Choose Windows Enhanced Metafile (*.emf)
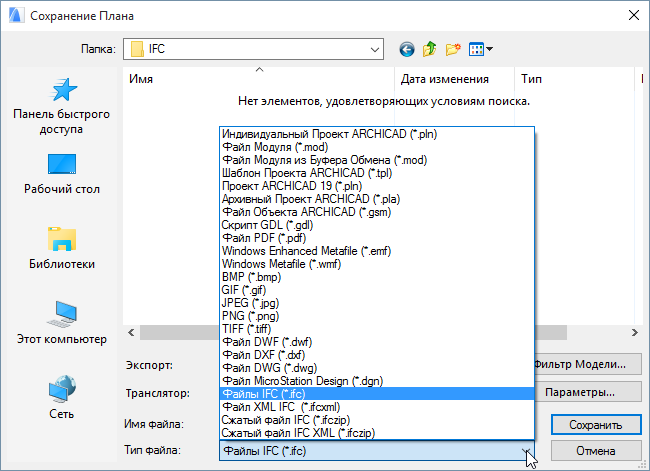The height and width of the screenshot is (471, 650). tap(377, 251)
